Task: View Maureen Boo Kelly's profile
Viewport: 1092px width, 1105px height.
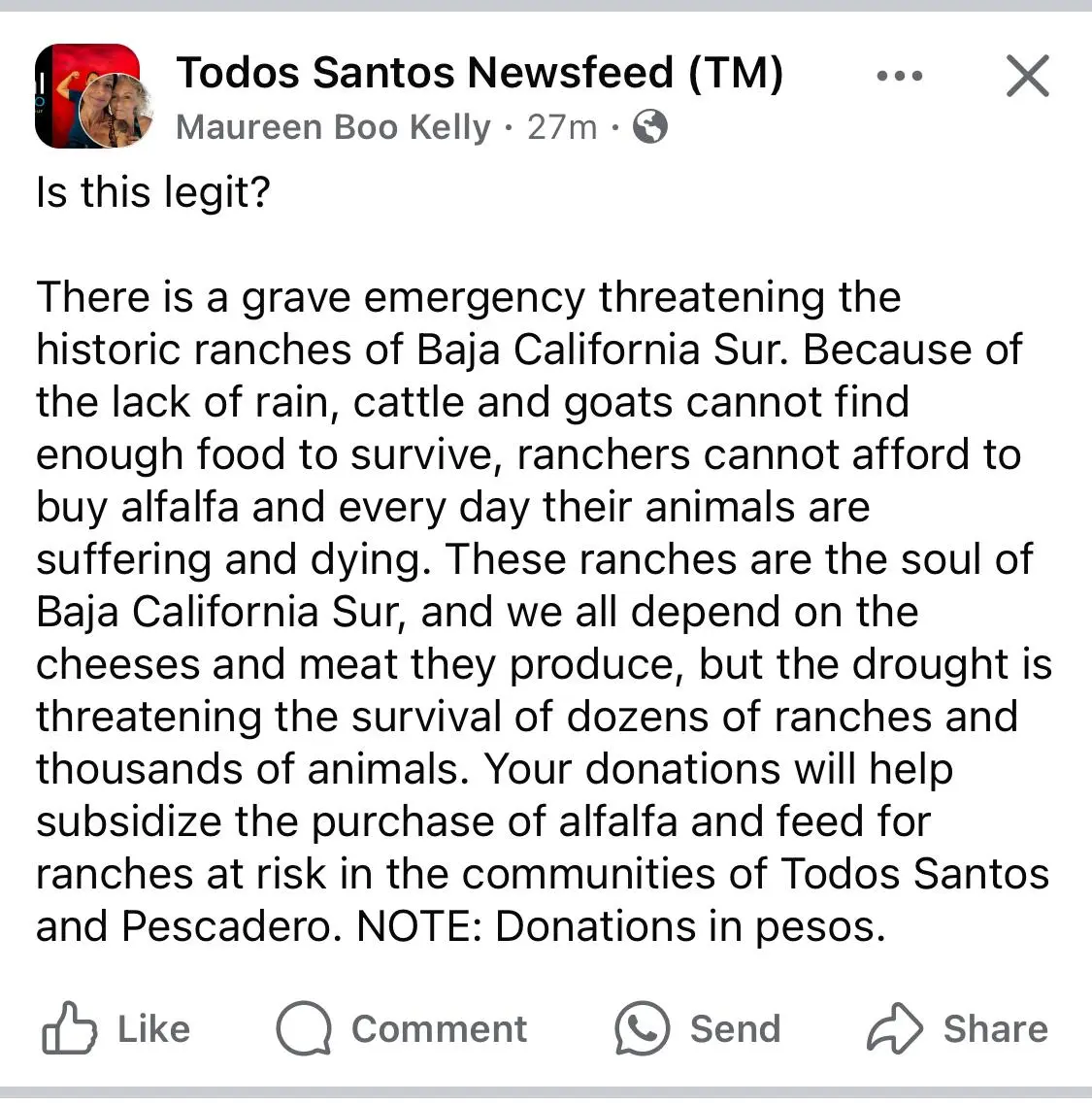Action: (332, 126)
